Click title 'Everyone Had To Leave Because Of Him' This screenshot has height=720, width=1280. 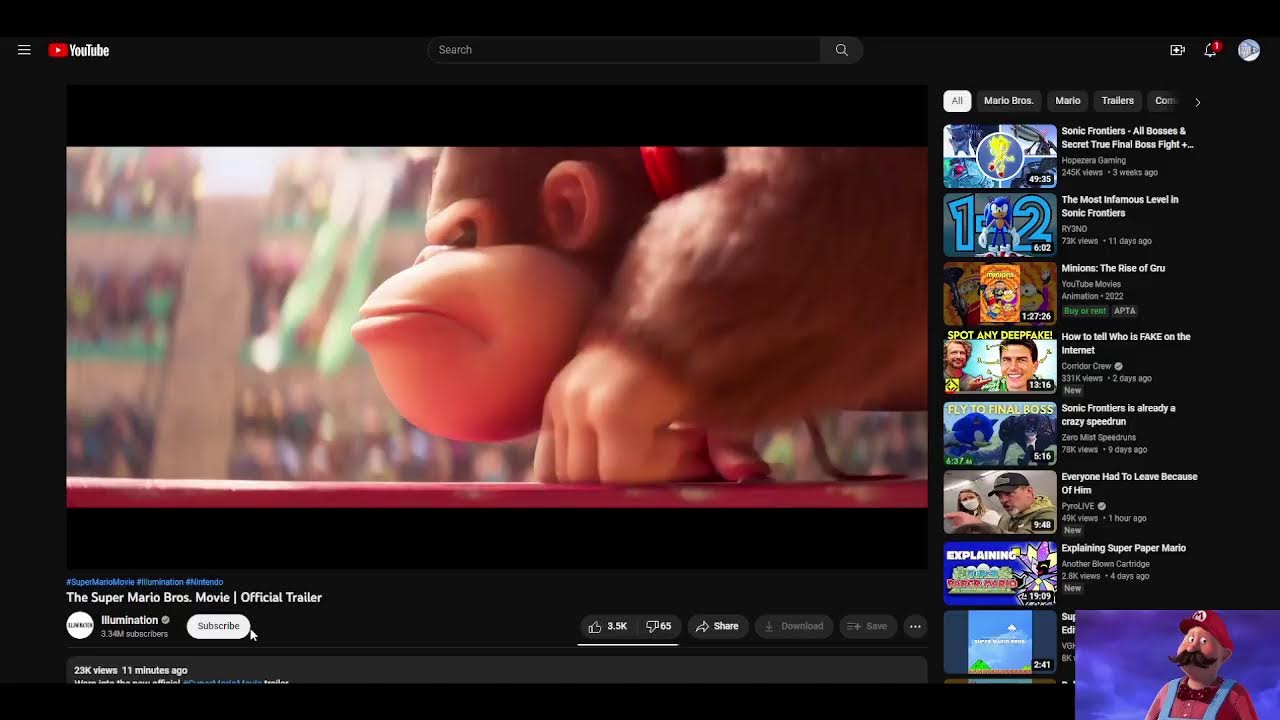tap(1129, 483)
